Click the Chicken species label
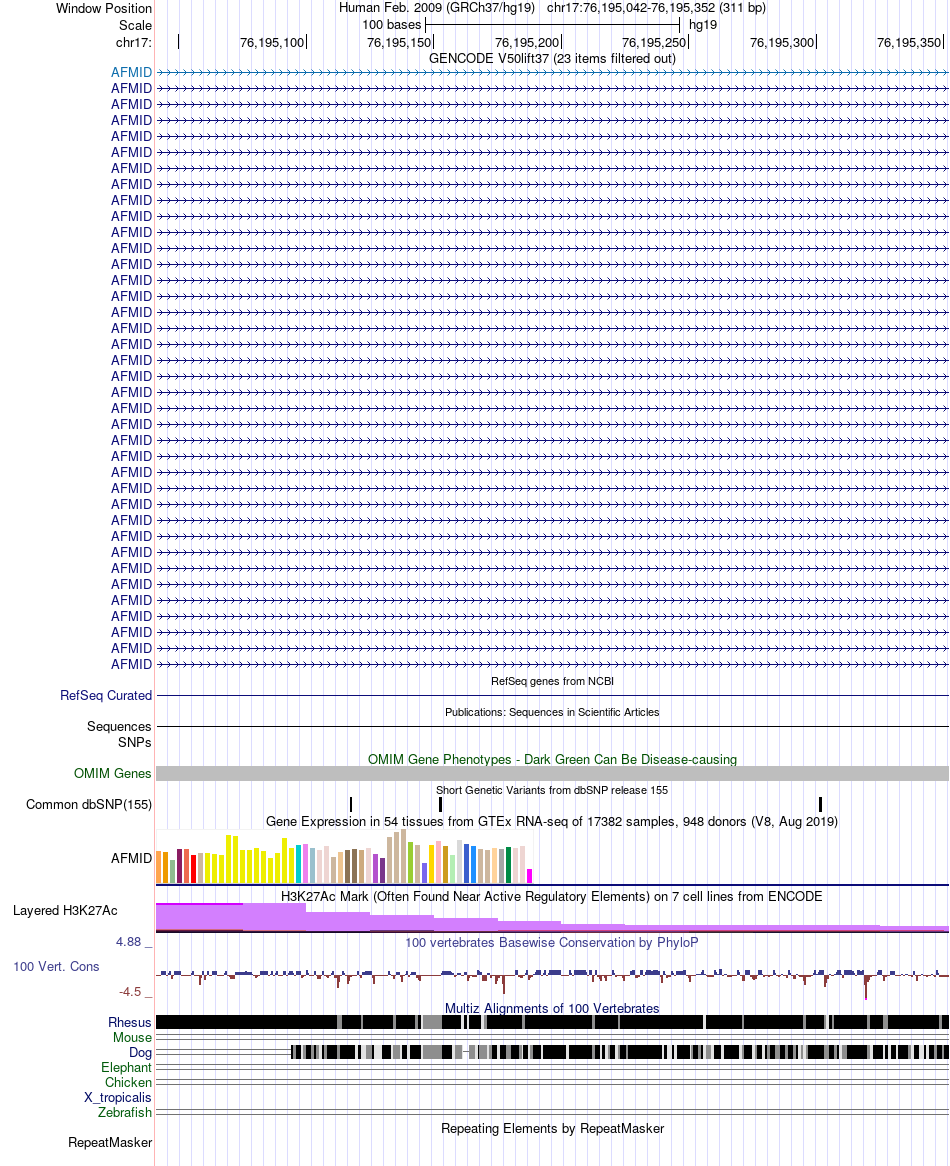The height and width of the screenshot is (1166, 950). [128, 1082]
